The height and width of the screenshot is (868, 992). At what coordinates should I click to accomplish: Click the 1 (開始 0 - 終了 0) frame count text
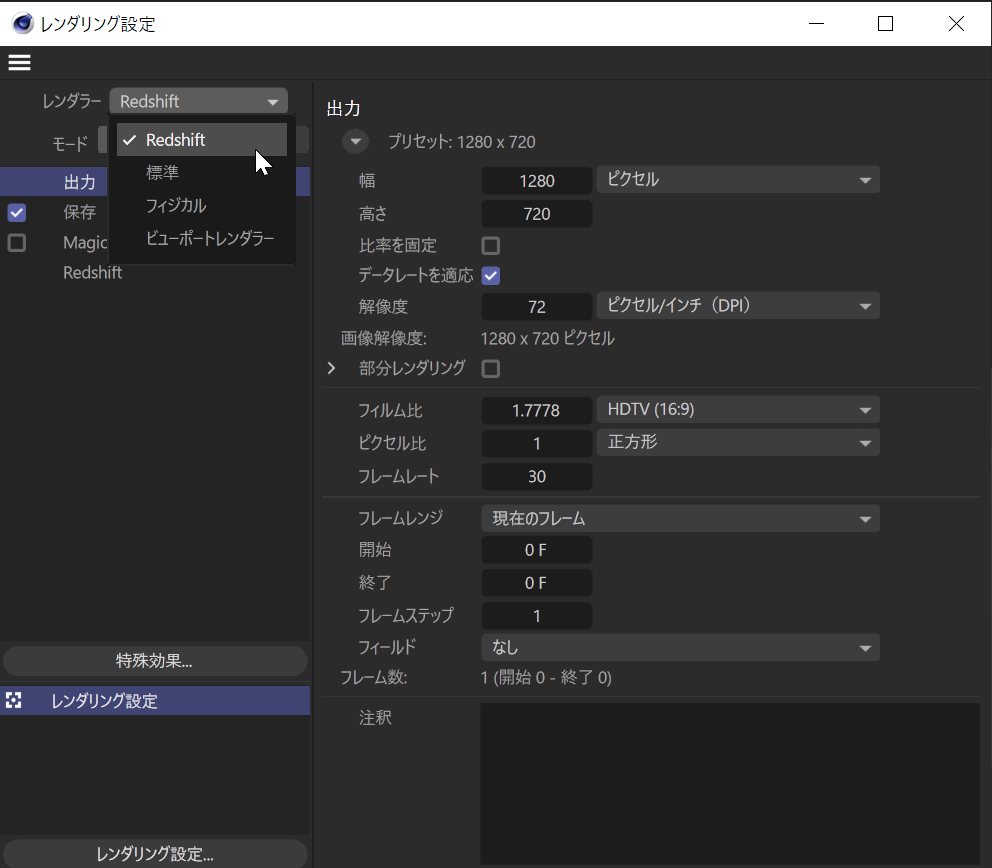tap(547, 678)
